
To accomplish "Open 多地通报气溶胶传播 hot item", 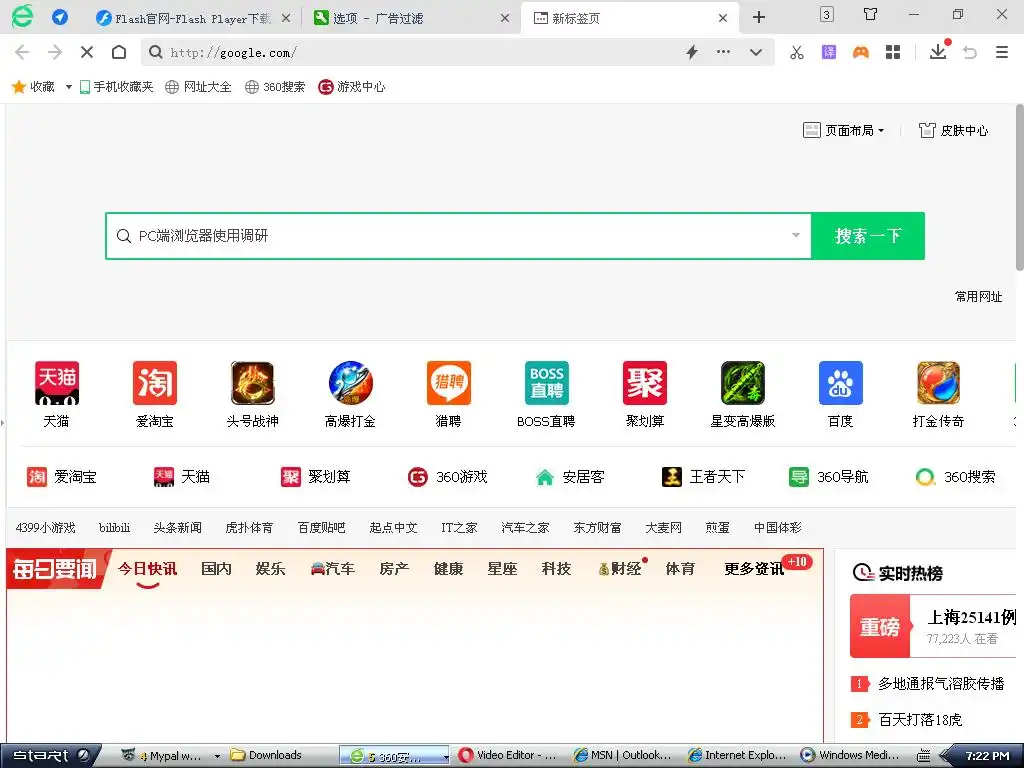I will [x=941, y=684].
